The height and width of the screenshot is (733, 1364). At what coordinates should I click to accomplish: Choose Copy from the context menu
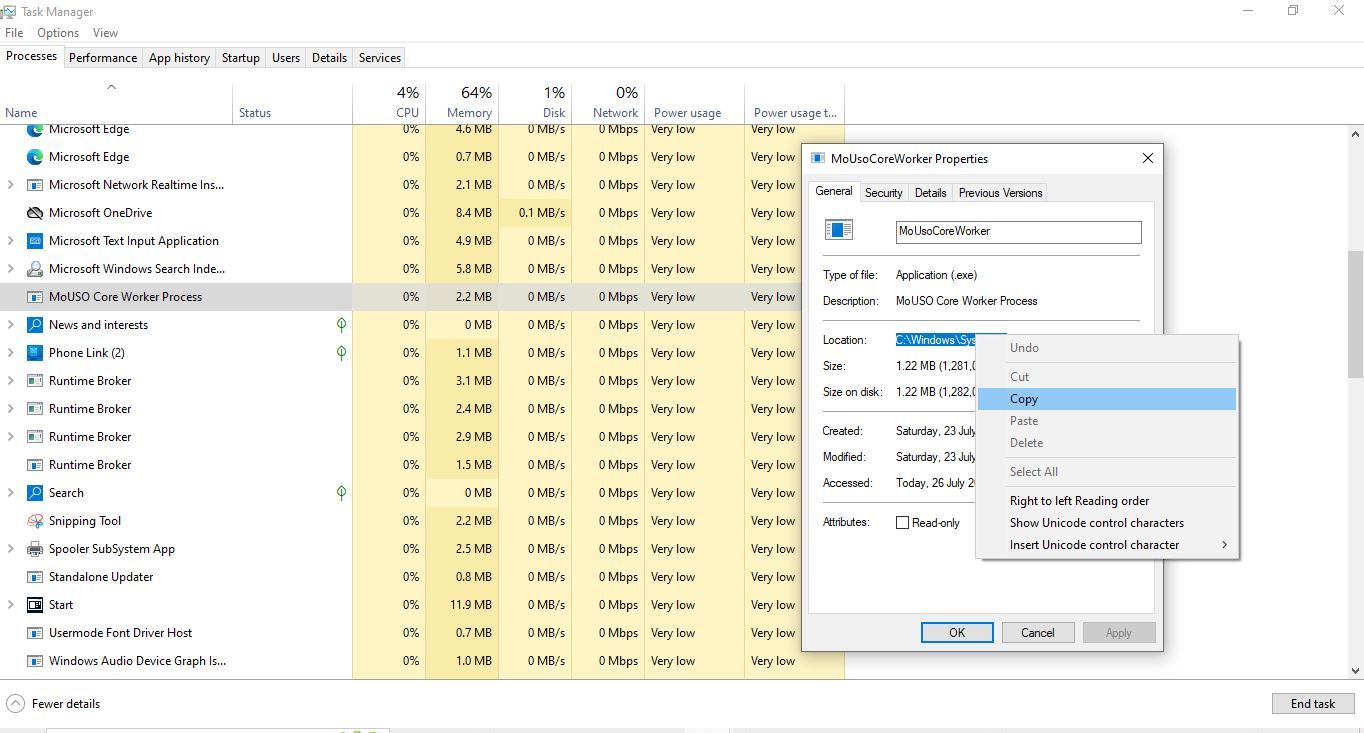(x=1107, y=399)
